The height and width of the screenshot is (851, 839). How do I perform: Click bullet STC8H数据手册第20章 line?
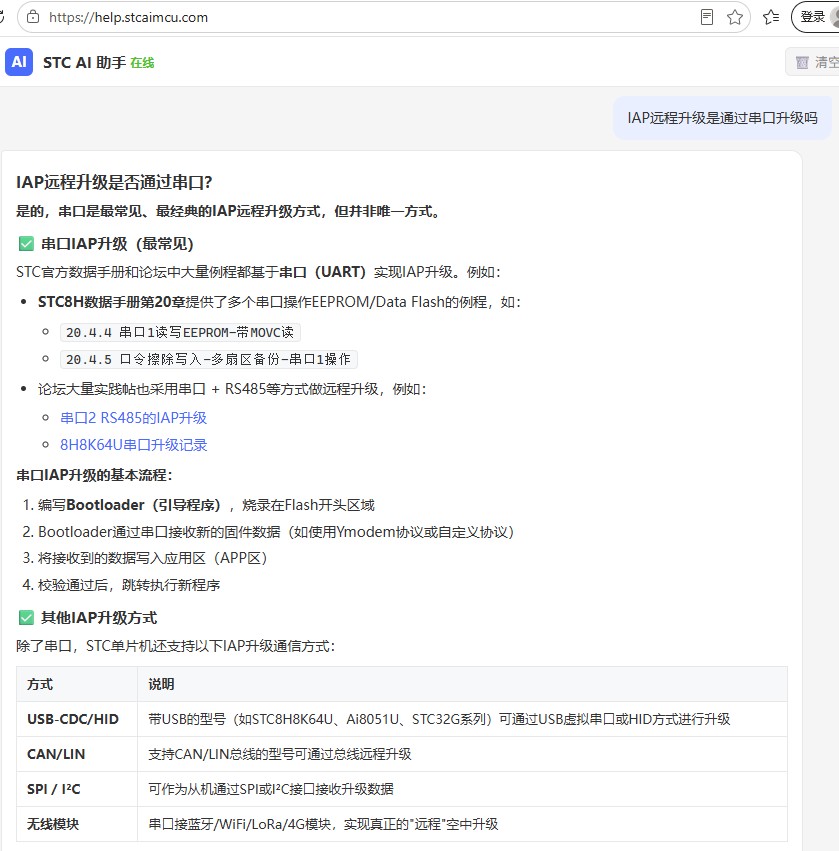(x=279, y=302)
